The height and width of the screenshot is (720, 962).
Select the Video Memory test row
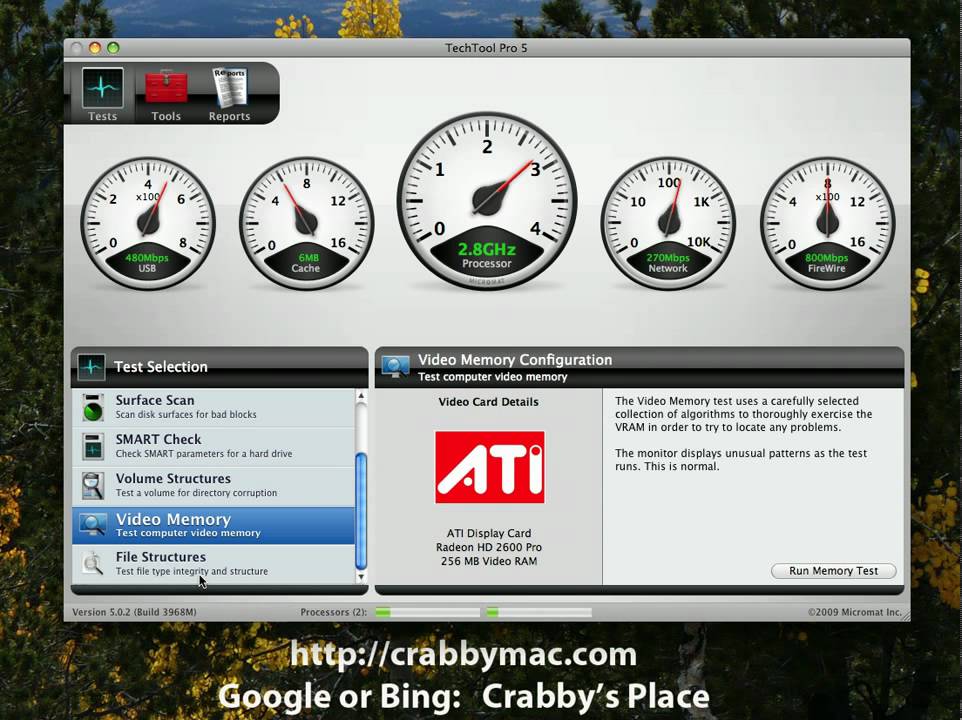(x=214, y=526)
